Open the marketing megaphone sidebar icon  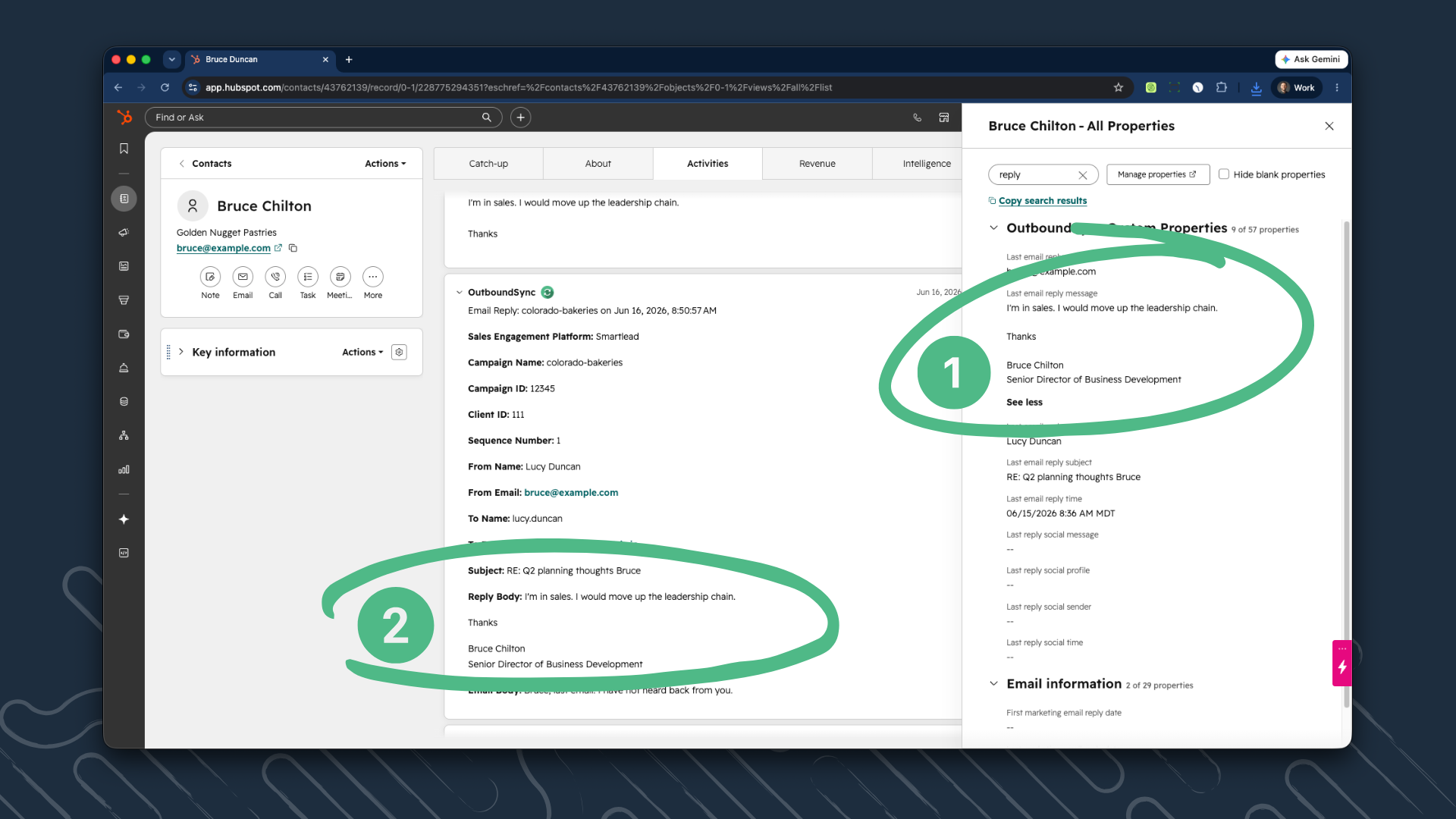(124, 233)
